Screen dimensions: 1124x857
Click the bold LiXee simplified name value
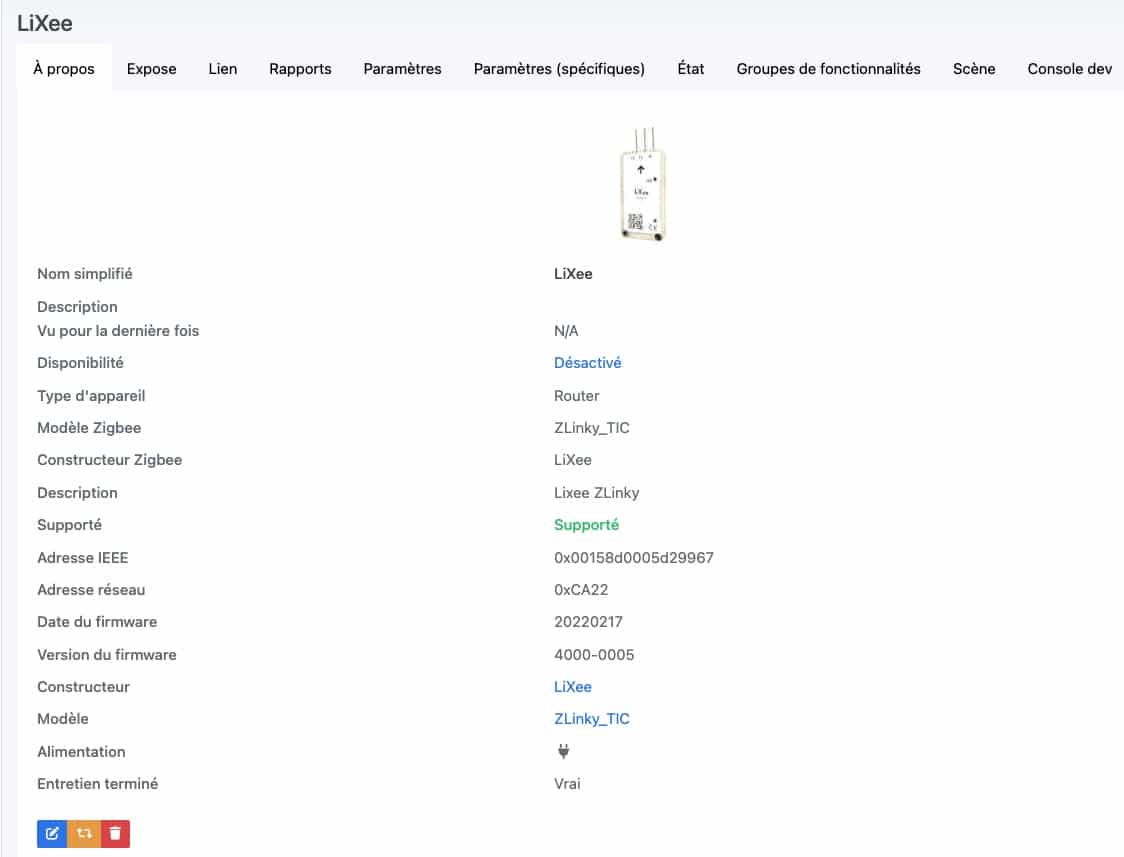[x=573, y=274]
